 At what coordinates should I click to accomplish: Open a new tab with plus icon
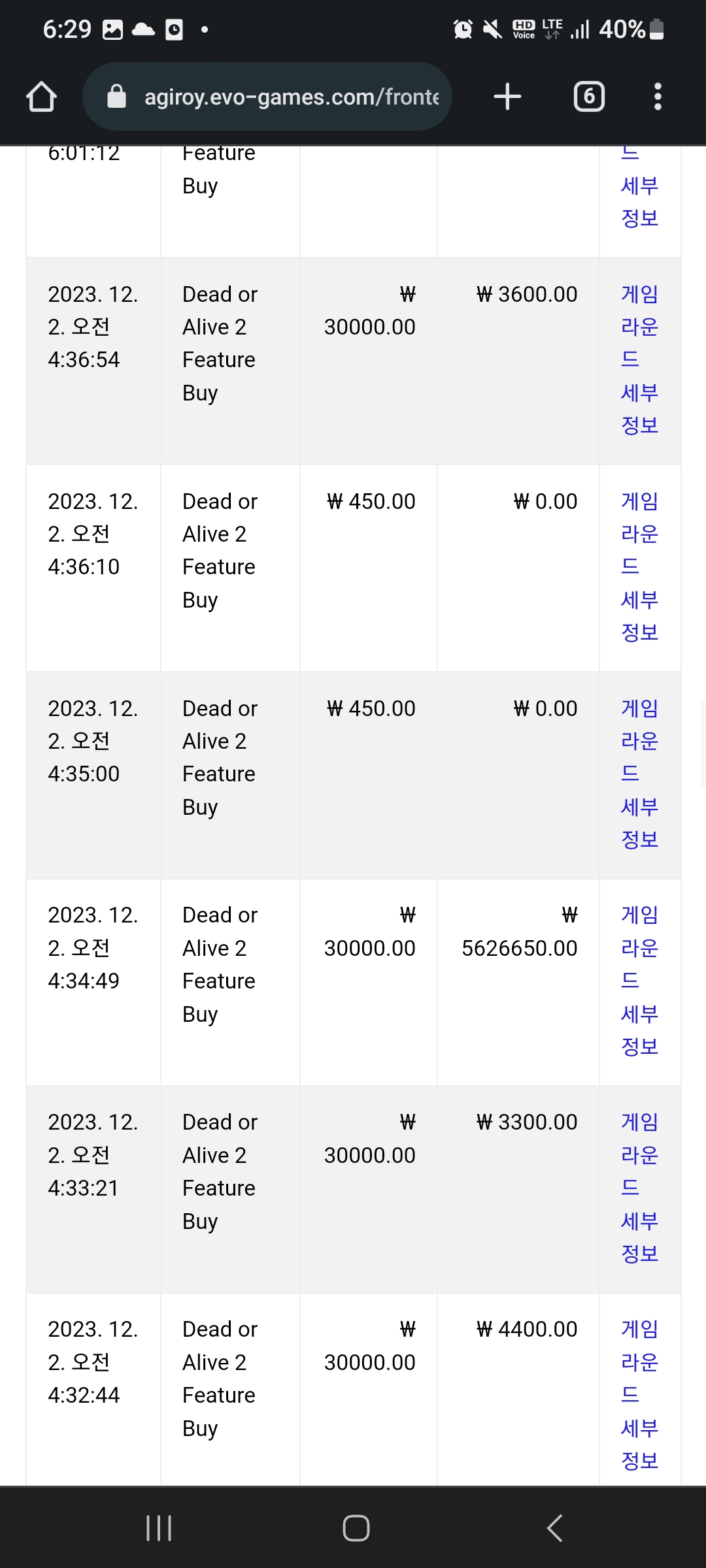(x=507, y=97)
